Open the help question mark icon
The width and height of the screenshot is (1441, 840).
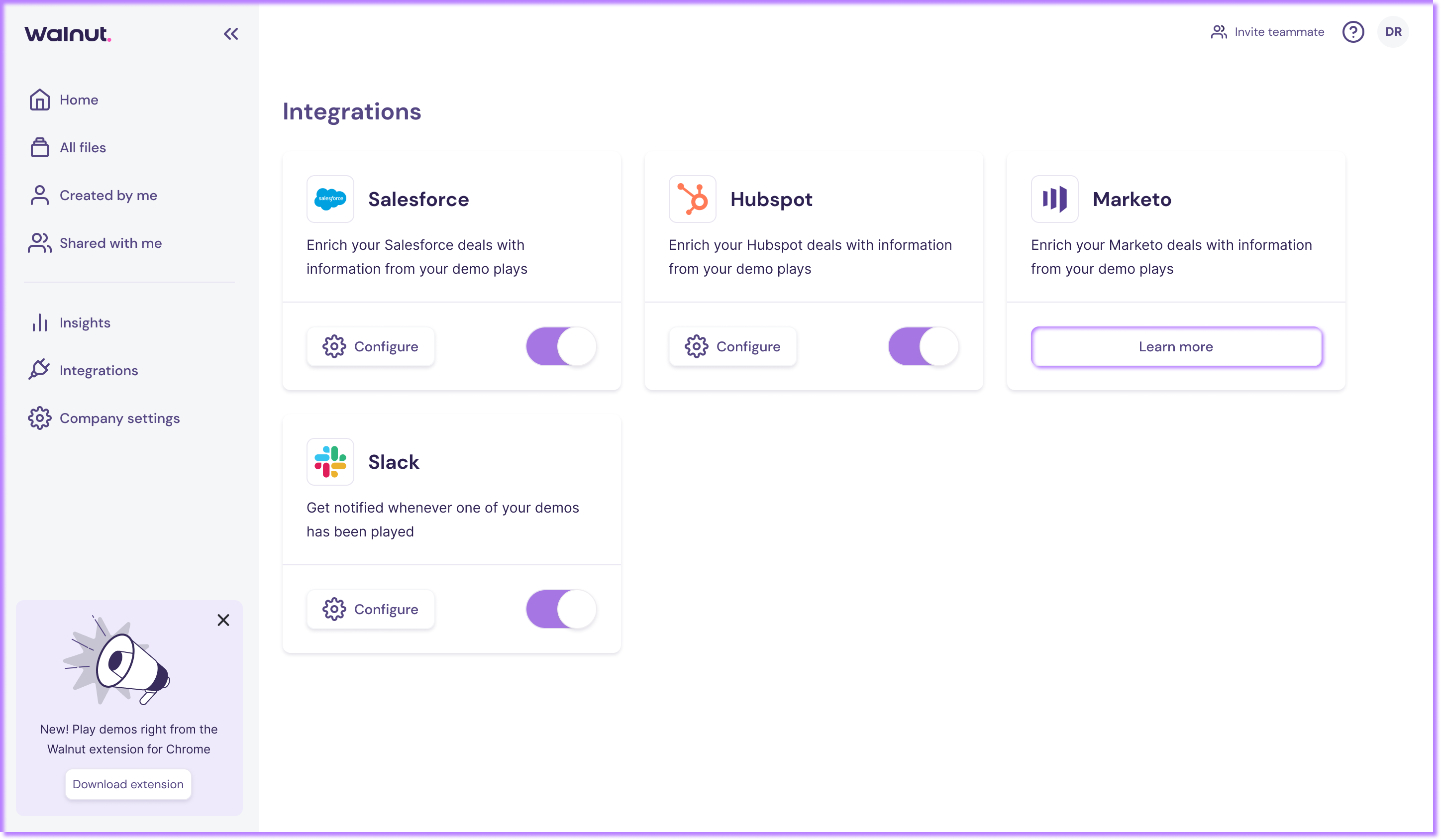(1353, 32)
